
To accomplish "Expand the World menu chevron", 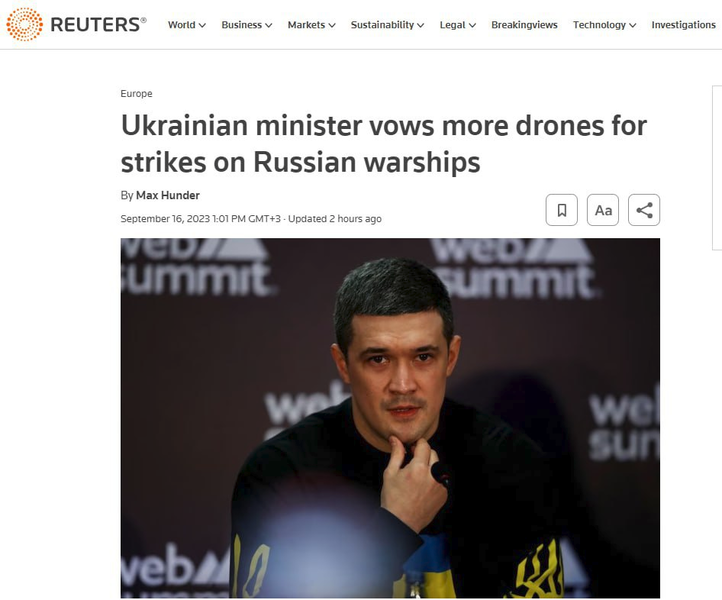I will click(202, 25).
